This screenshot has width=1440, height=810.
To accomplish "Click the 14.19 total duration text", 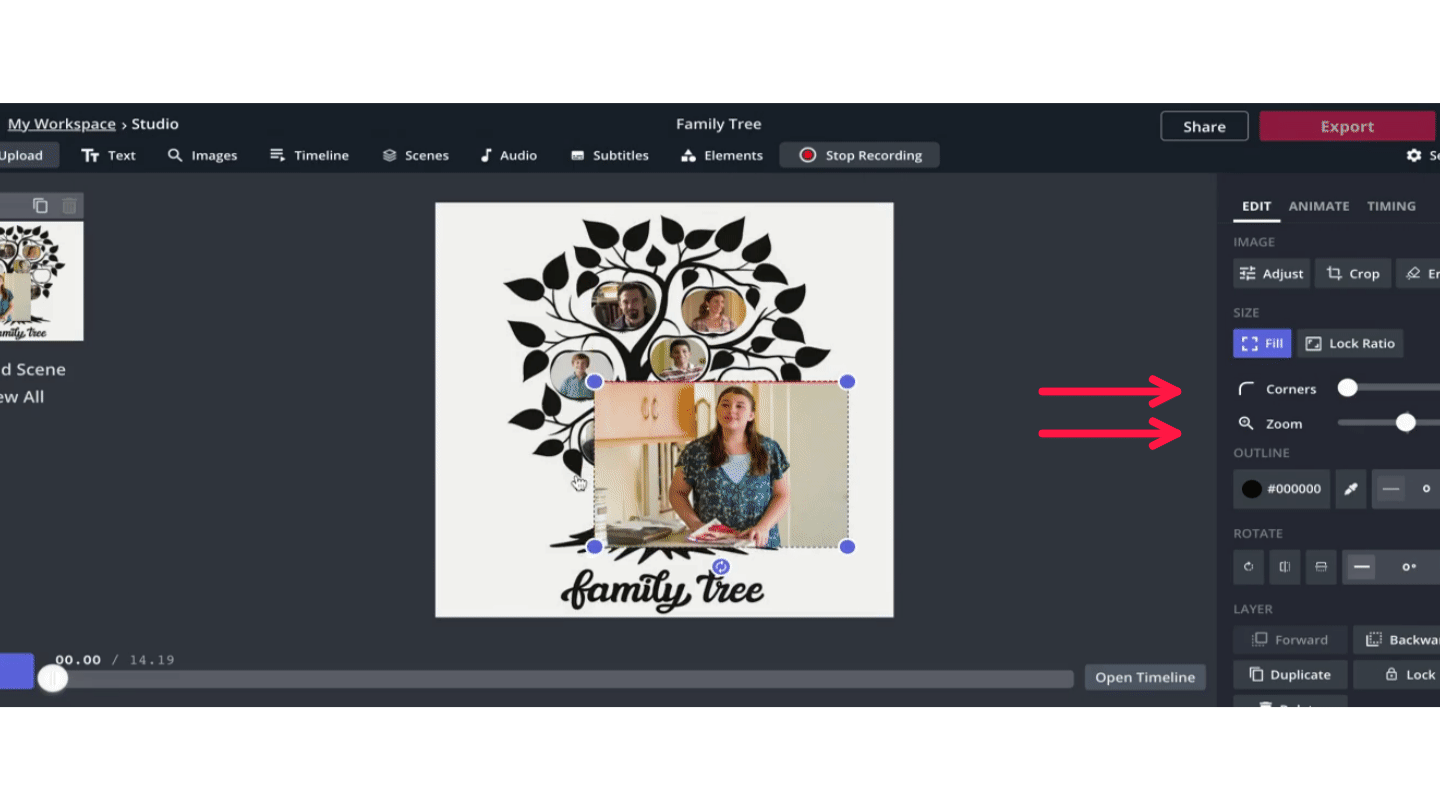I will pos(151,660).
